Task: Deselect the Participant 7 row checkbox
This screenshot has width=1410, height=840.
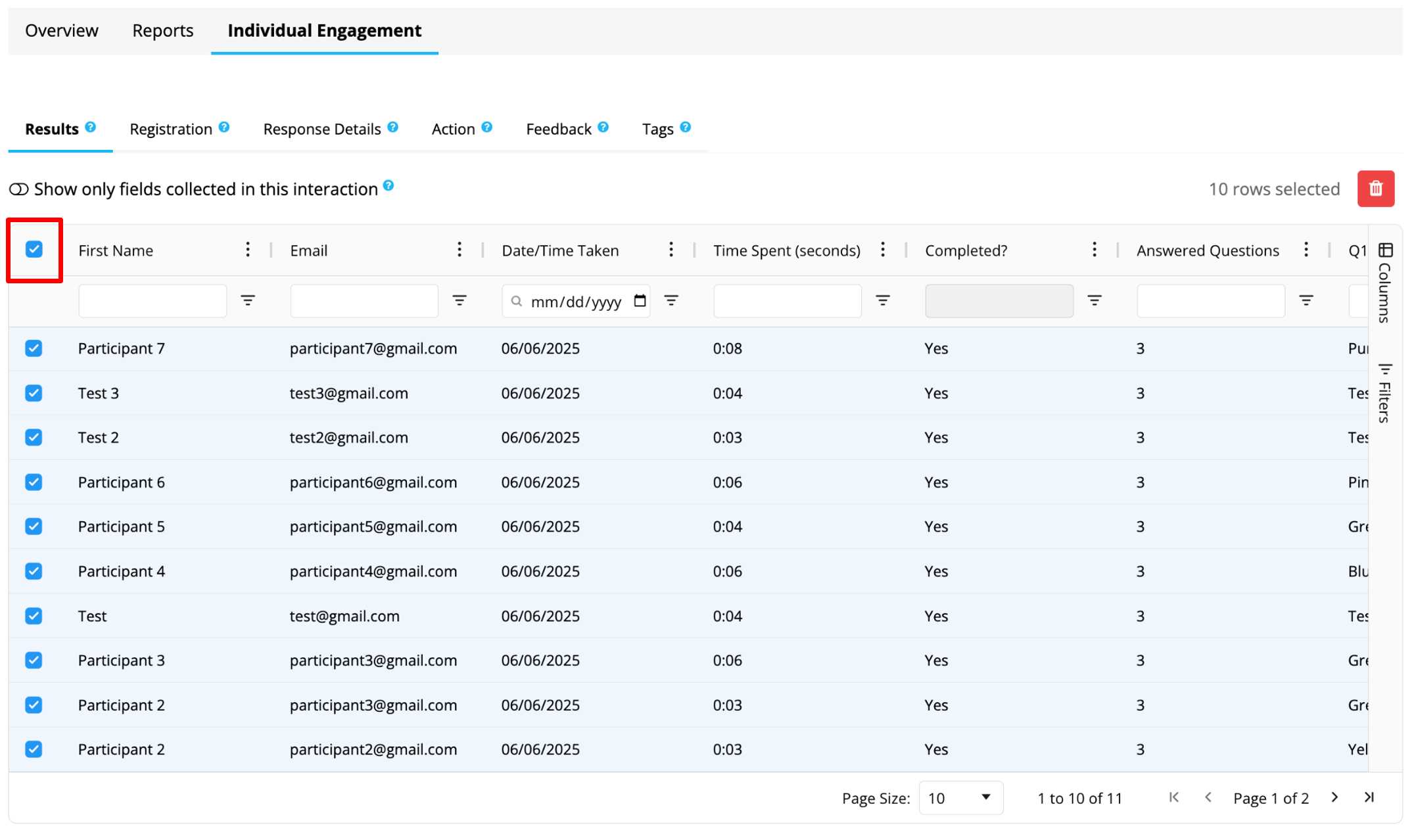Action: tap(34, 348)
